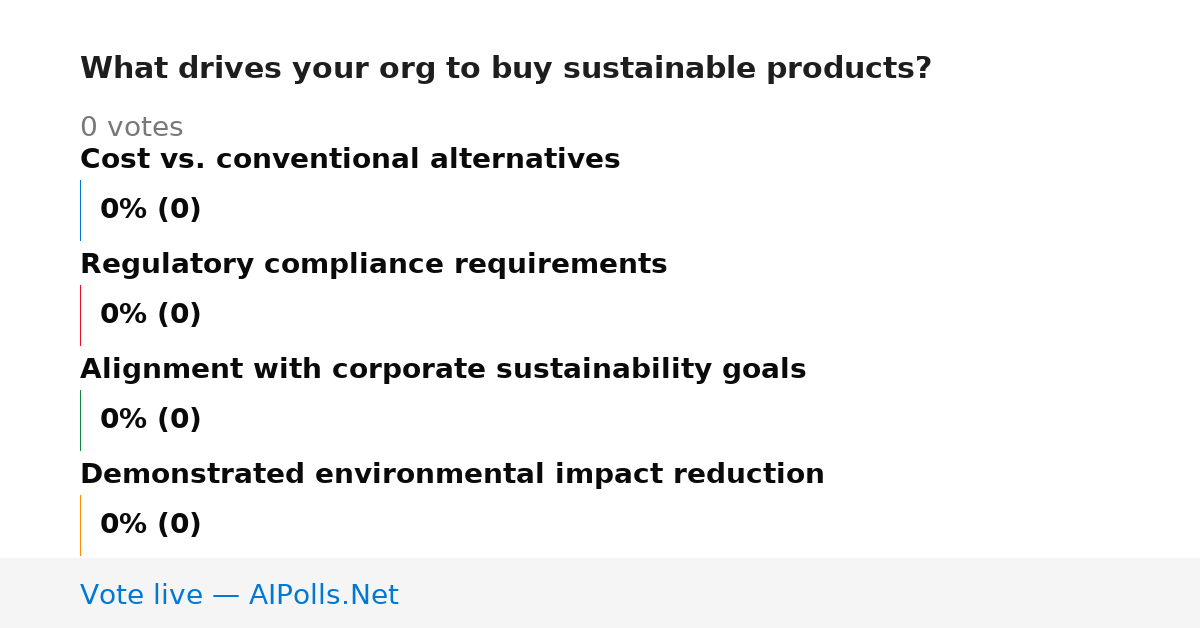The height and width of the screenshot is (628, 1200).
Task: Click the blue result bar under Cost option
Action: [80, 210]
